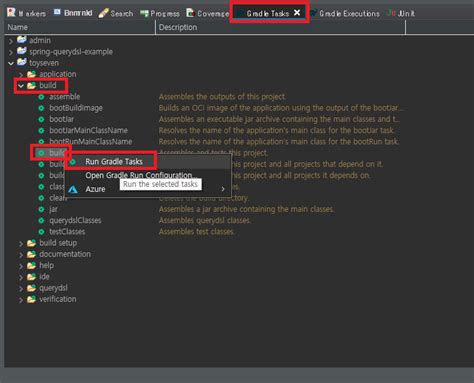
Task: Click the Description column header
Action: point(281,27)
